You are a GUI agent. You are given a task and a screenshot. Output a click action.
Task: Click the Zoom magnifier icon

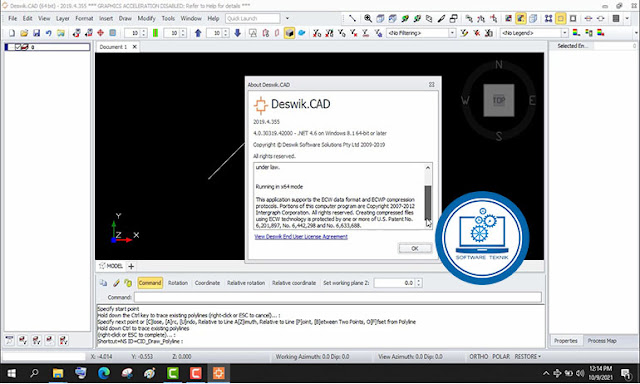coord(368,18)
